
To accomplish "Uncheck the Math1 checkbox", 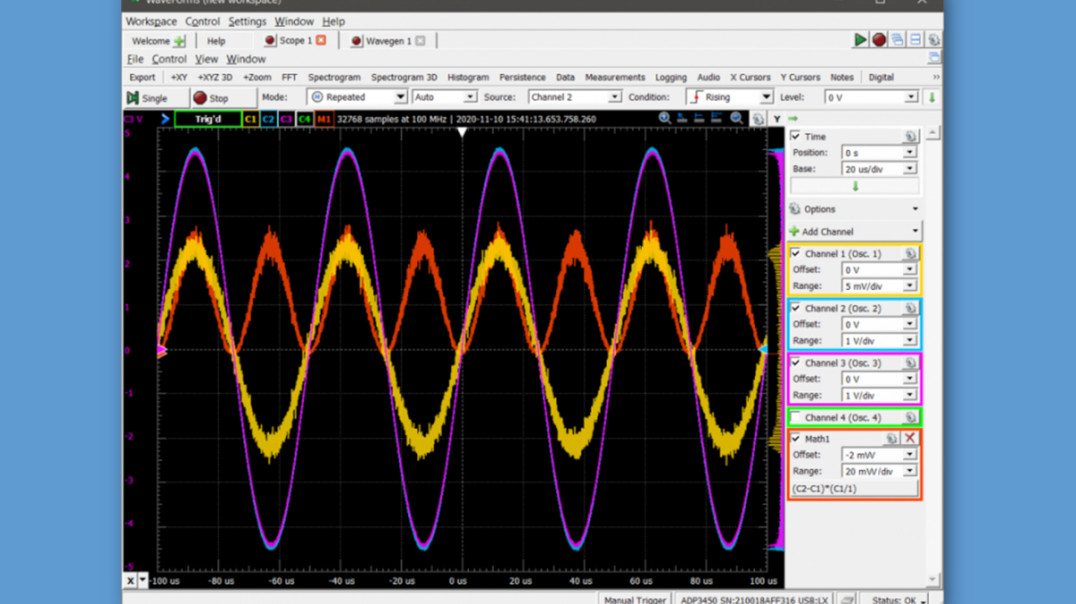I will [x=795, y=438].
